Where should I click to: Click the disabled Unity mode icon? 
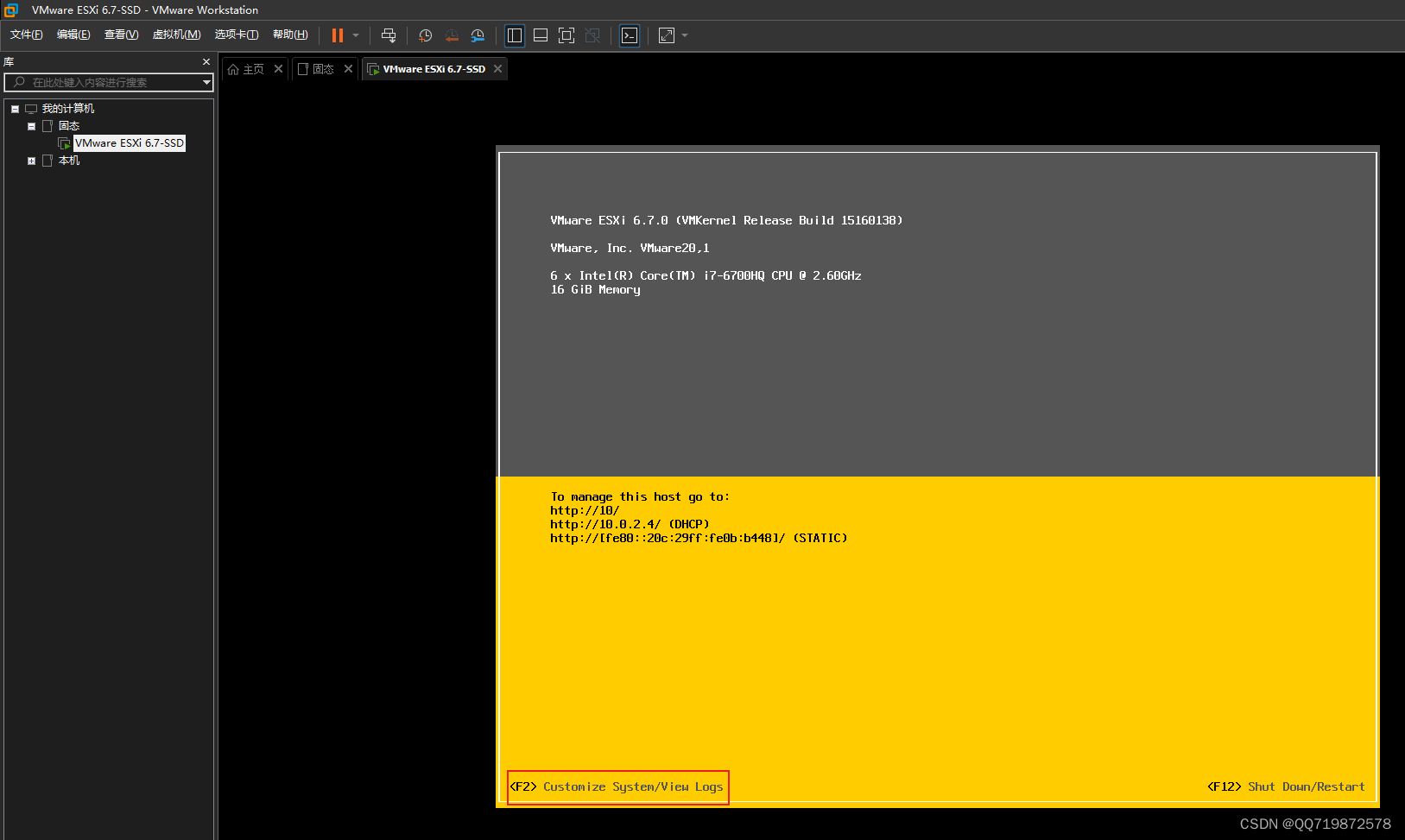point(592,35)
